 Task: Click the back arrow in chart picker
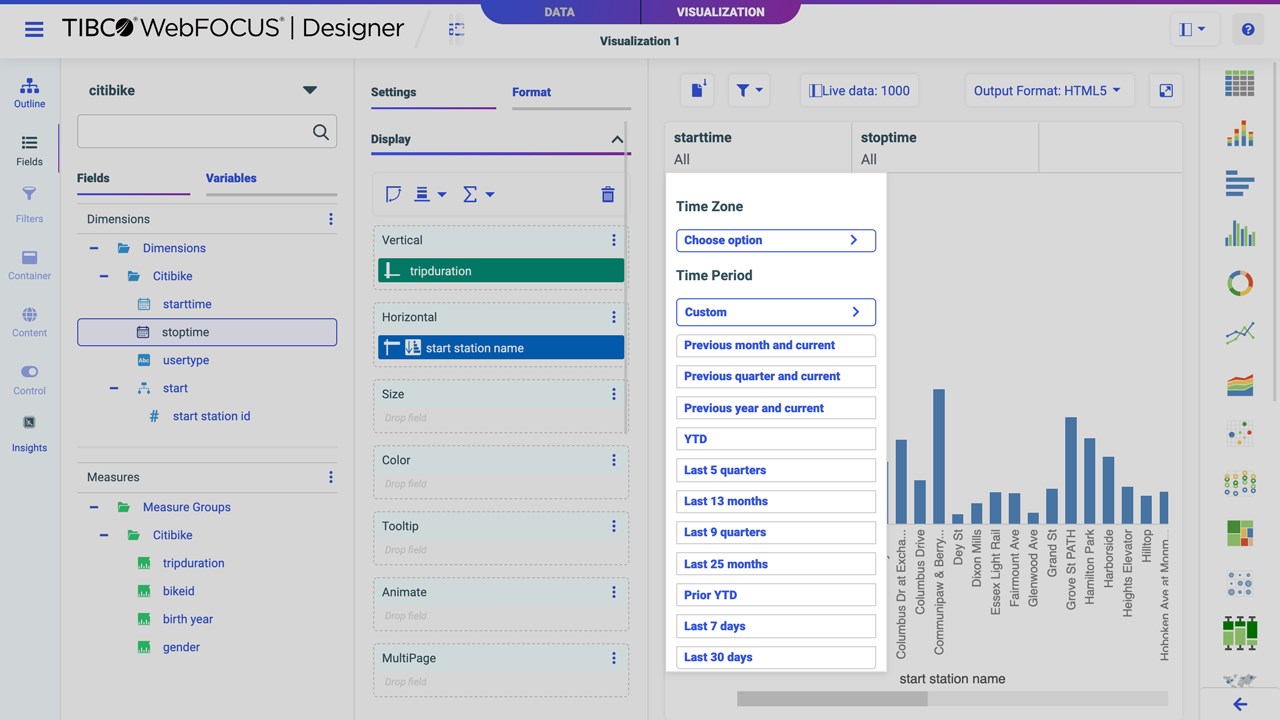click(x=1240, y=704)
